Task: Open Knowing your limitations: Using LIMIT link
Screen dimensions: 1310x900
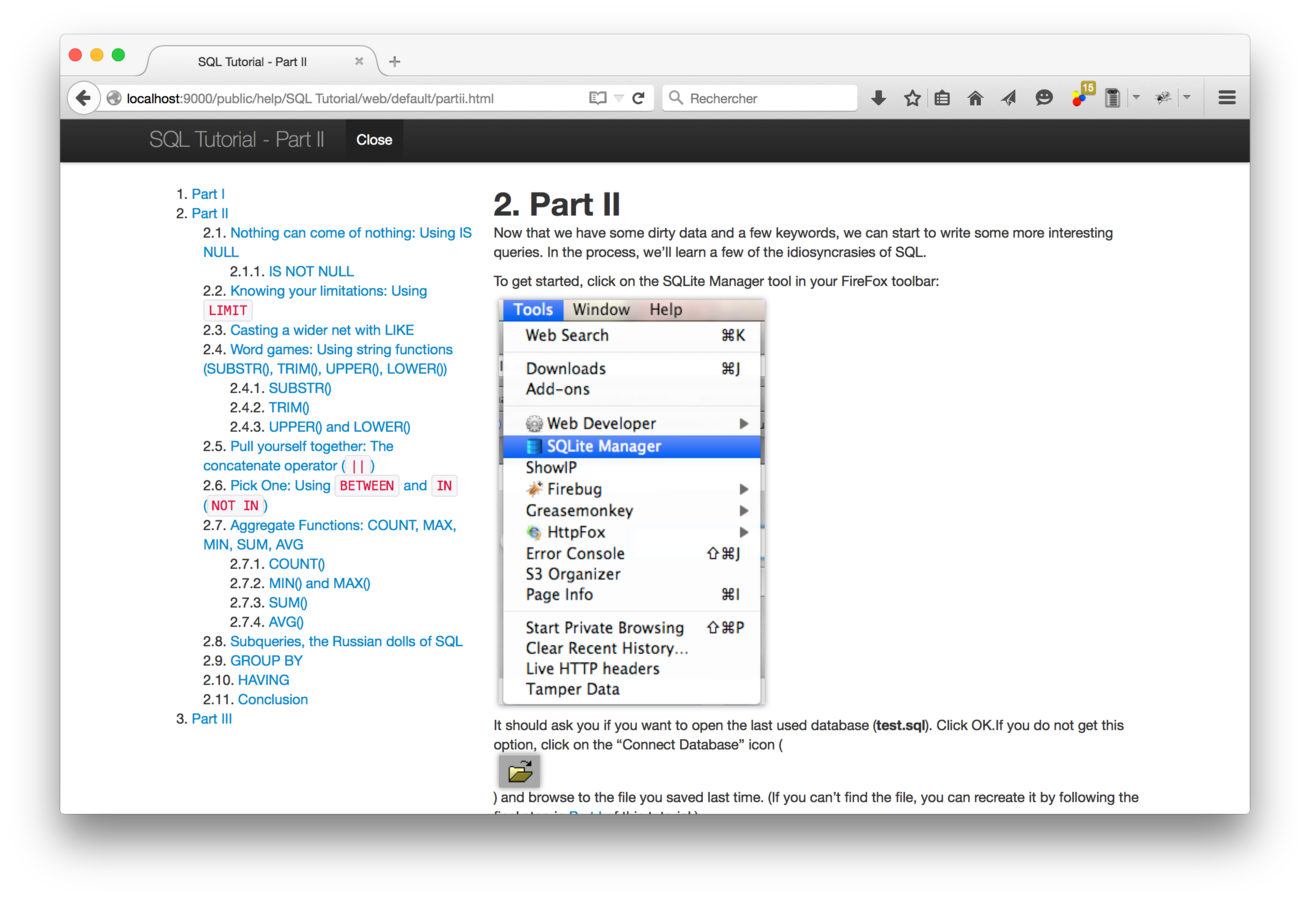Action: coord(315,300)
